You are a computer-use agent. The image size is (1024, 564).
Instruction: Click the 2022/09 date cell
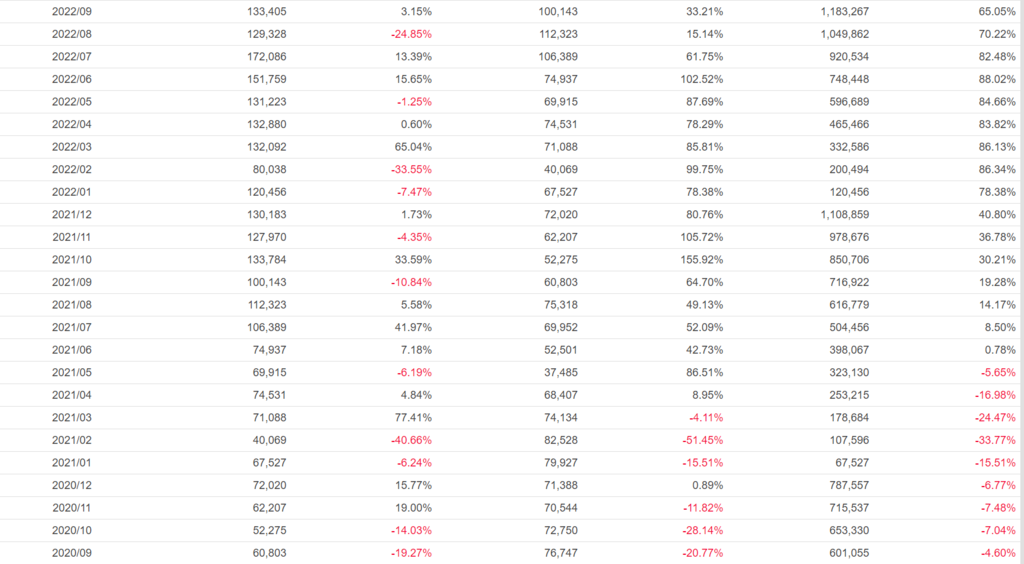click(x=72, y=11)
